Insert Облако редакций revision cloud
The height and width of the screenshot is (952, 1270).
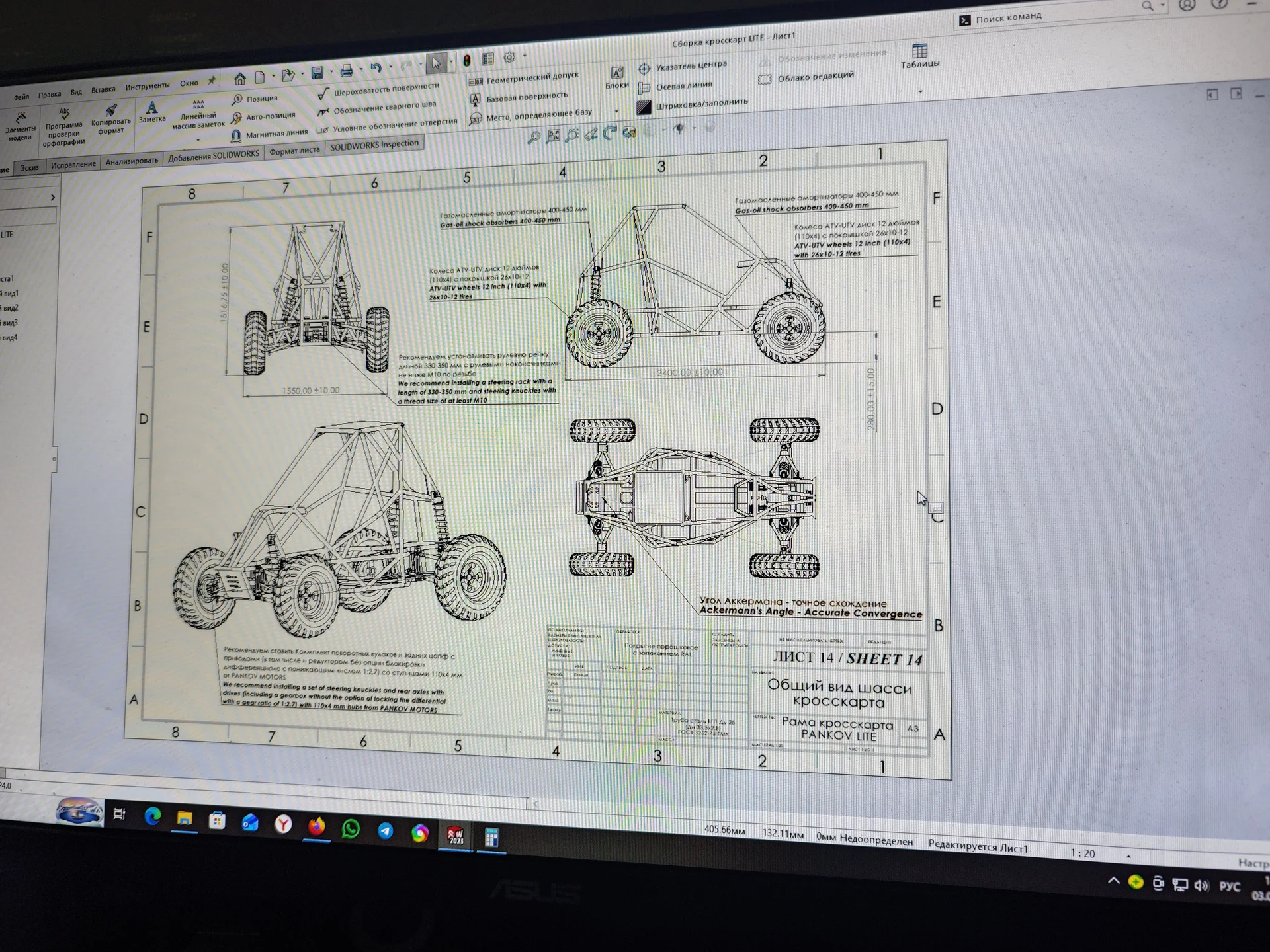tap(806, 77)
